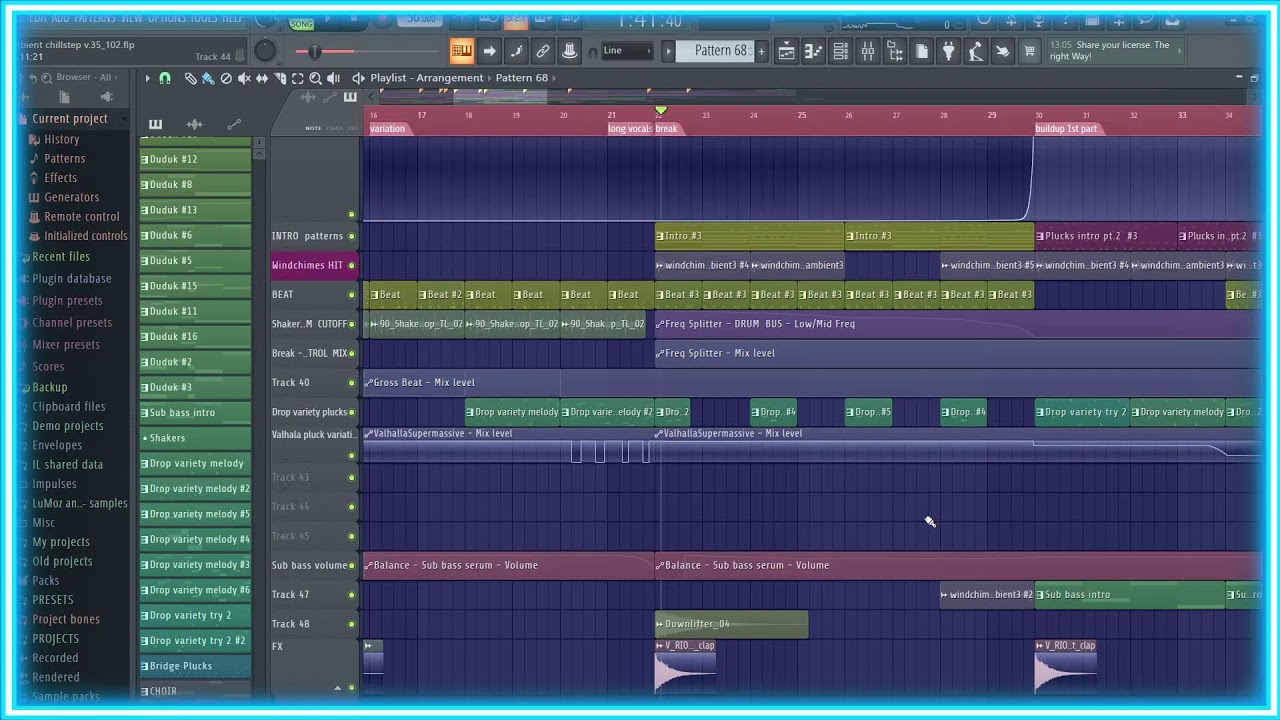Show pattern clips tab in picker

pyautogui.click(x=156, y=124)
